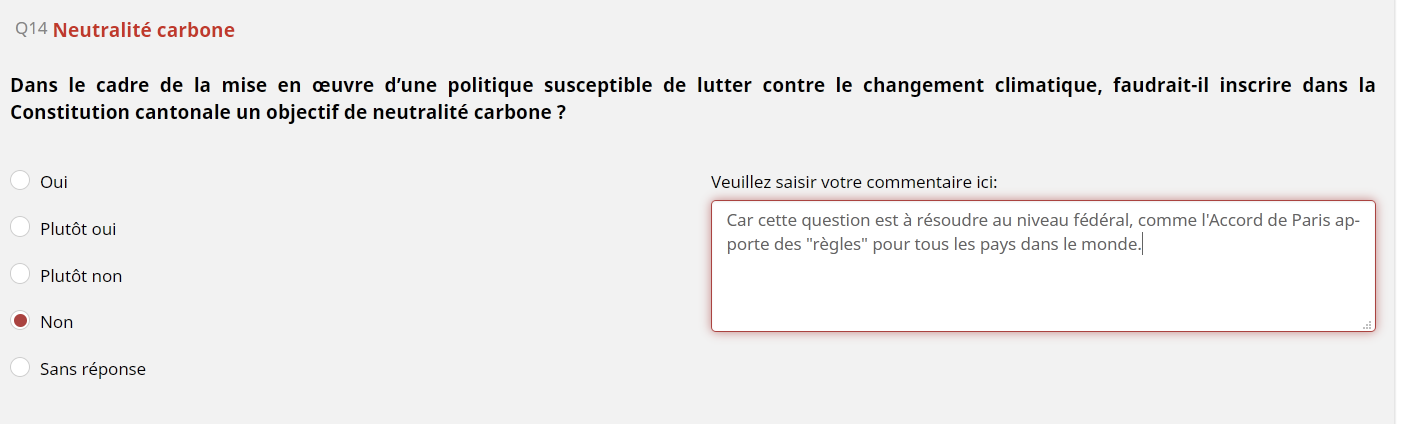Click the "Plutôt non" label text

pos(81,276)
